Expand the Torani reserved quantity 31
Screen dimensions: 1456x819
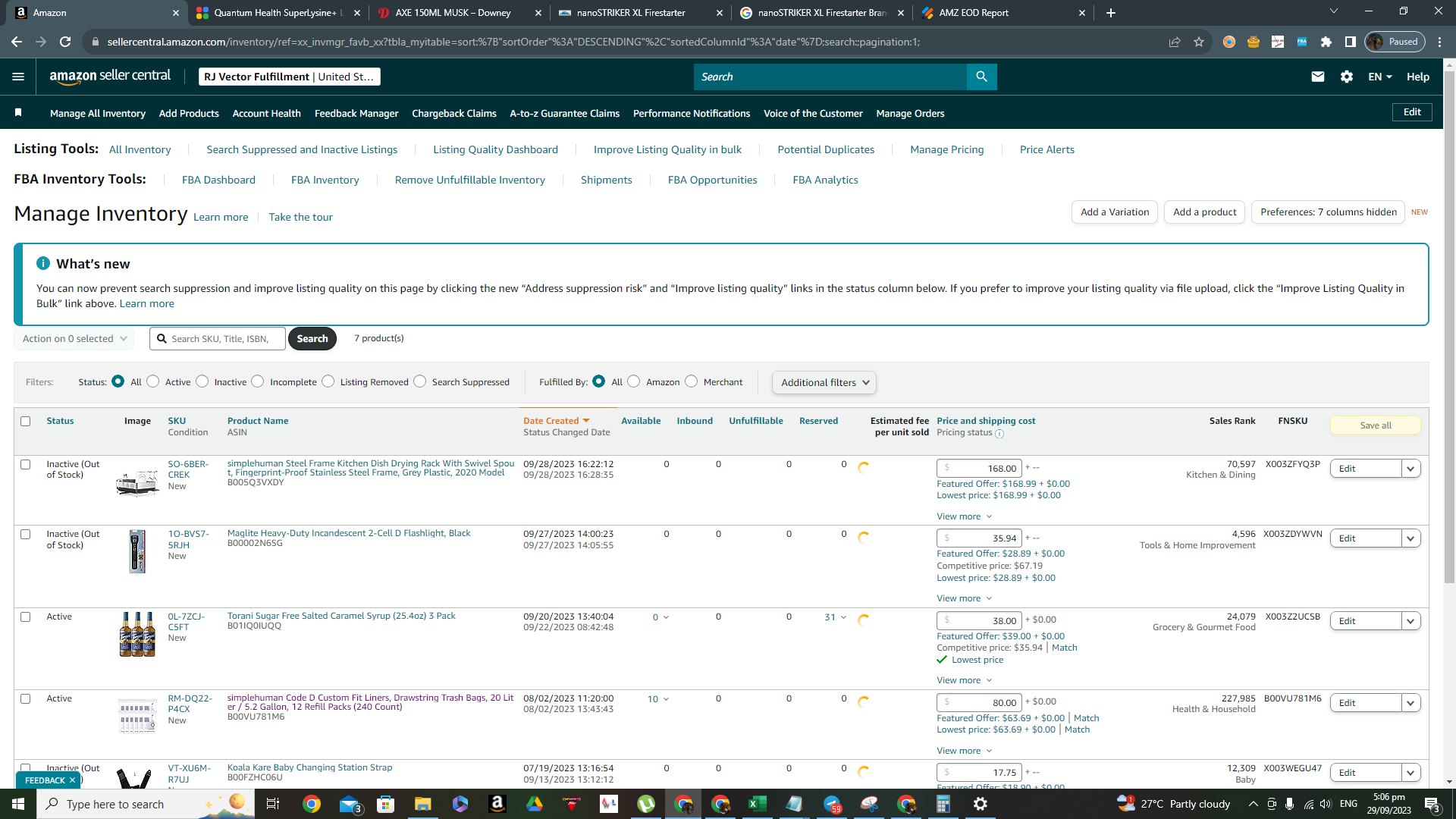point(836,617)
